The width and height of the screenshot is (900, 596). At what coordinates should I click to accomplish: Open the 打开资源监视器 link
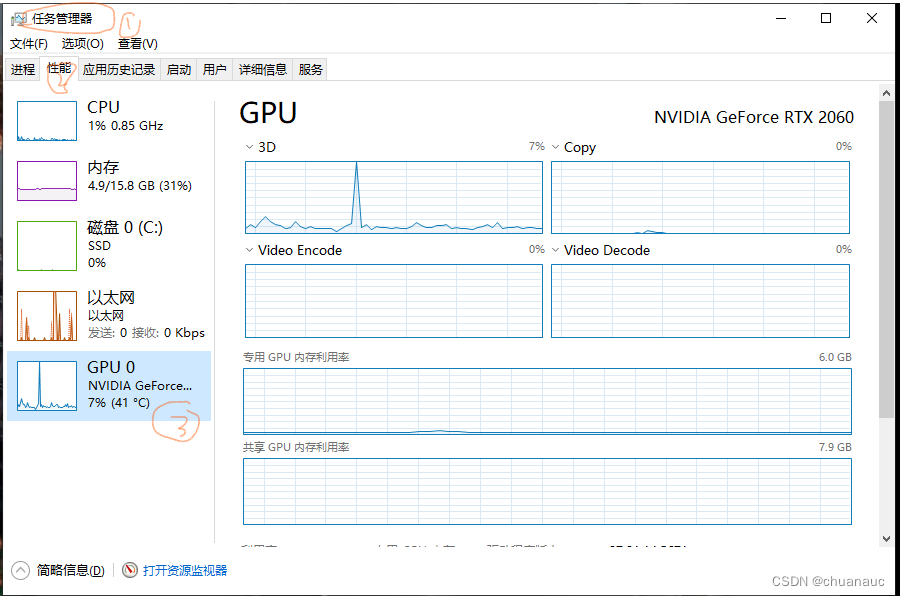[185, 570]
